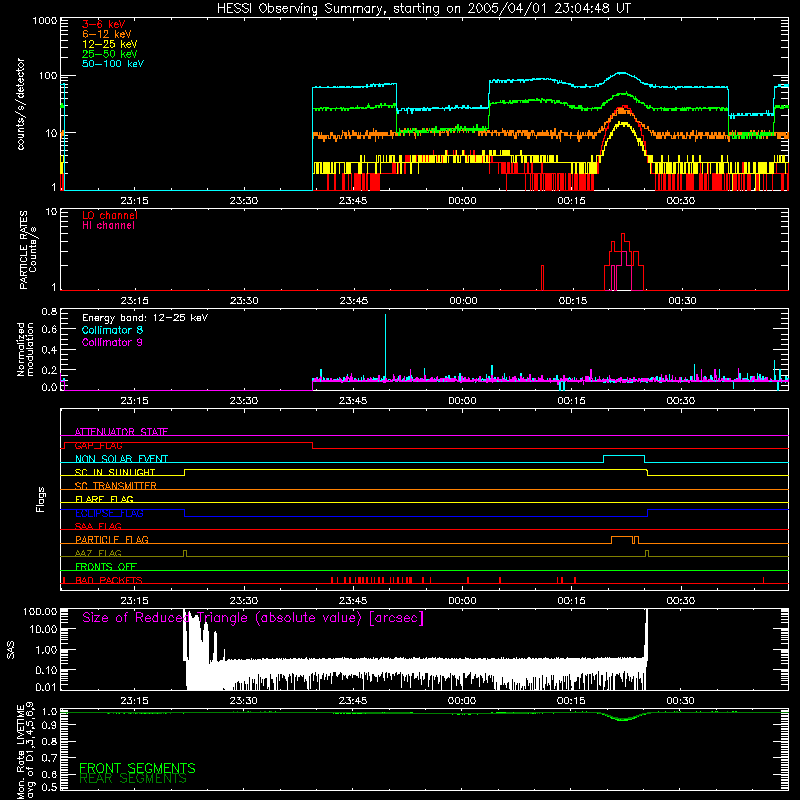
Task: Select the Collimator 9 legend entry
Action: pos(112,342)
